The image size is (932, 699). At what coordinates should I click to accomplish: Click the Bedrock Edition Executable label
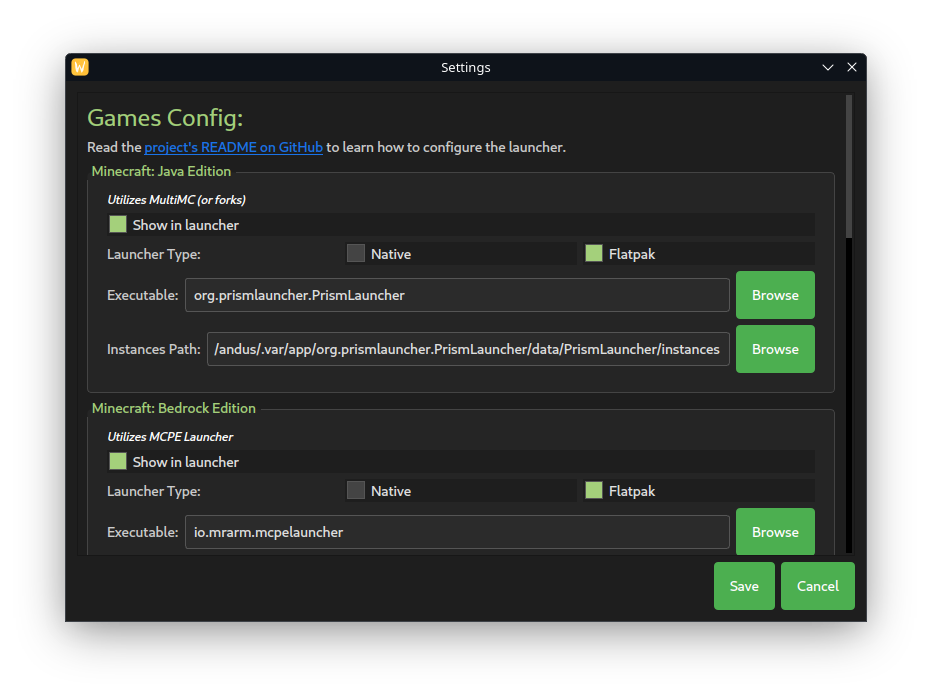[143, 532]
